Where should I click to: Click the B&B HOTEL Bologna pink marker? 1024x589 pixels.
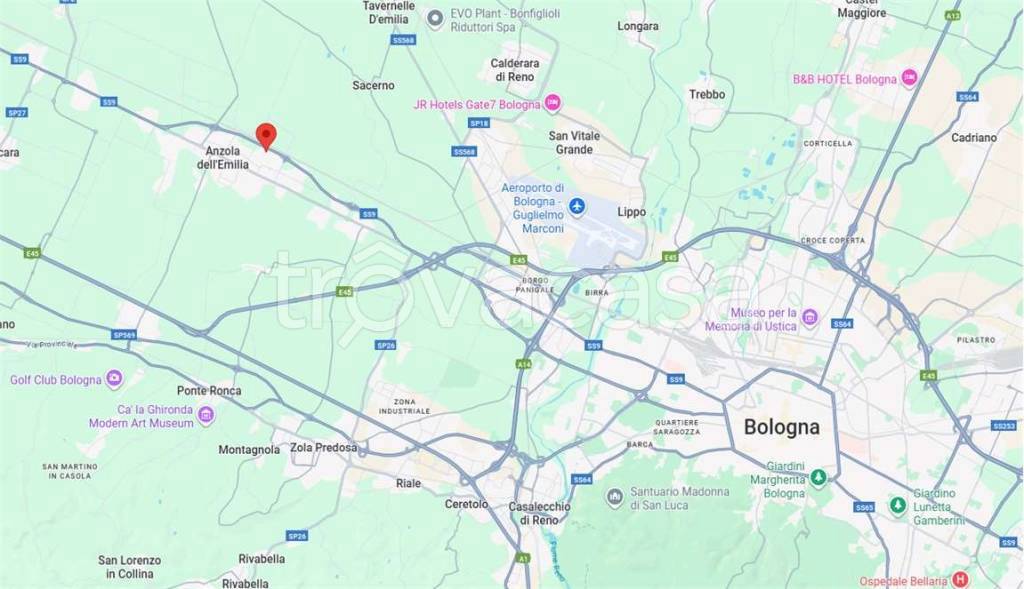point(909,78)
